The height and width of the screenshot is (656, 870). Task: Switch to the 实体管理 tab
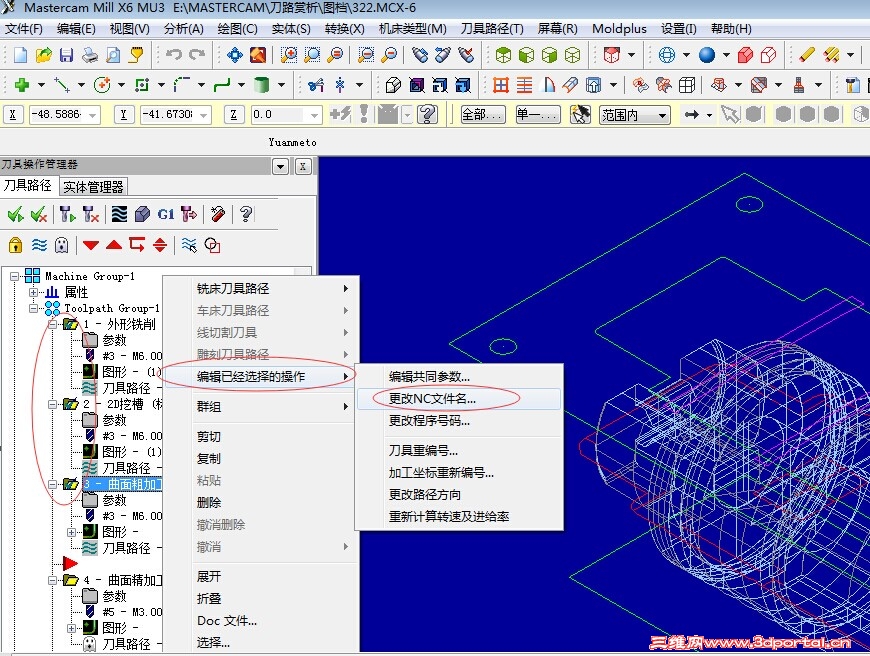point(92,185)
